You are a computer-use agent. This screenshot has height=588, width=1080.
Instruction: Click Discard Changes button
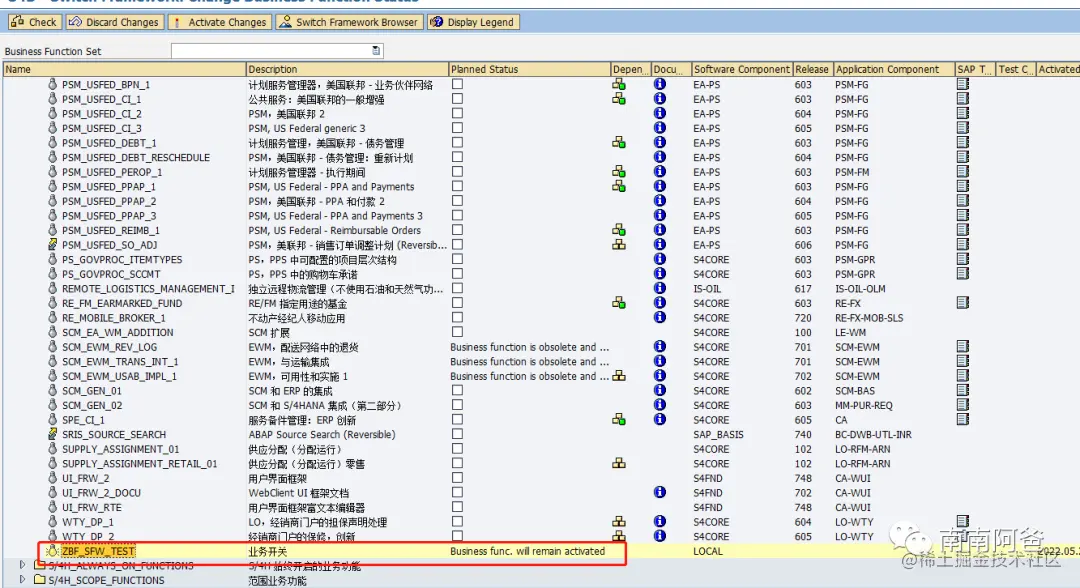pyautogui.click(x=114, y=22)
